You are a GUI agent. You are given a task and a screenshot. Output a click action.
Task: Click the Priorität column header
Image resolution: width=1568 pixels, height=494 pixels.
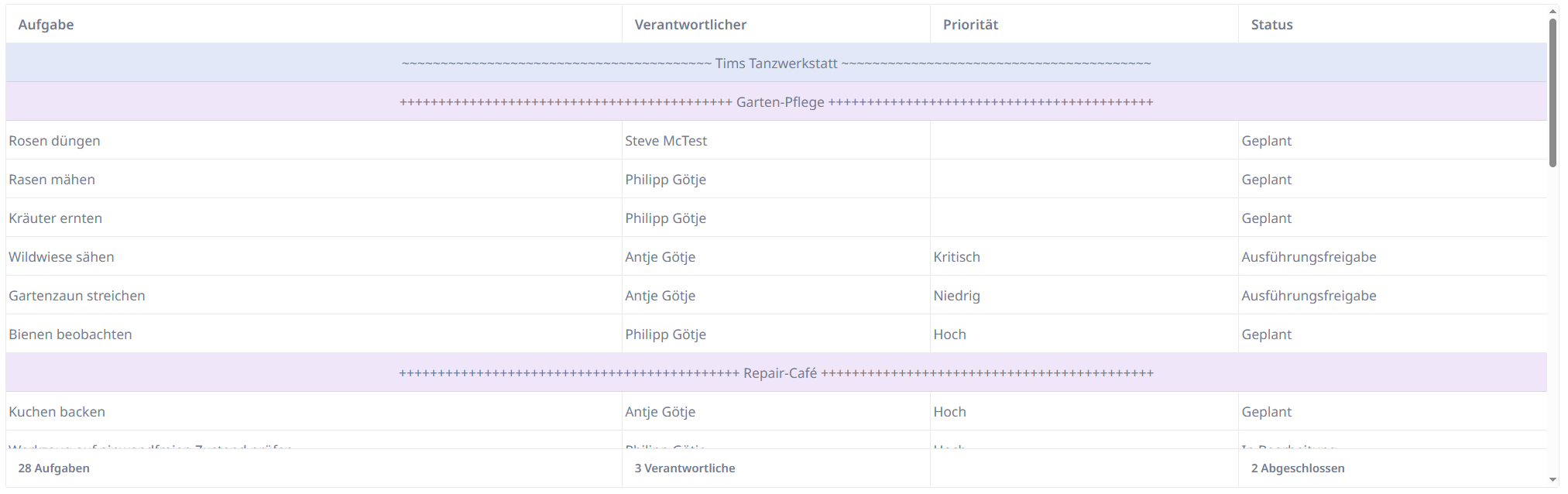coord(971,24)
